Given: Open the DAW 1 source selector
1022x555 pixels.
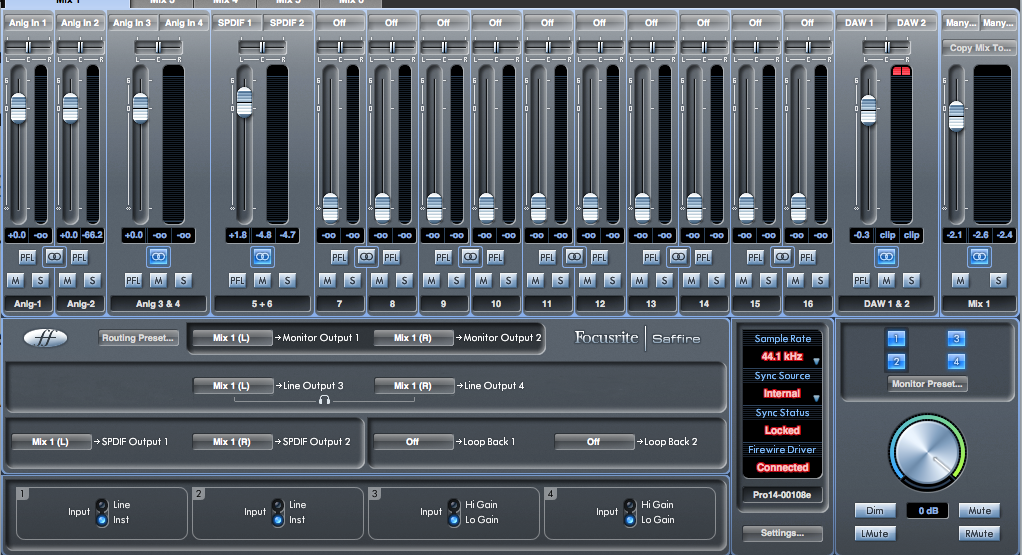Looking at the screenshot, I should point(860,23).
